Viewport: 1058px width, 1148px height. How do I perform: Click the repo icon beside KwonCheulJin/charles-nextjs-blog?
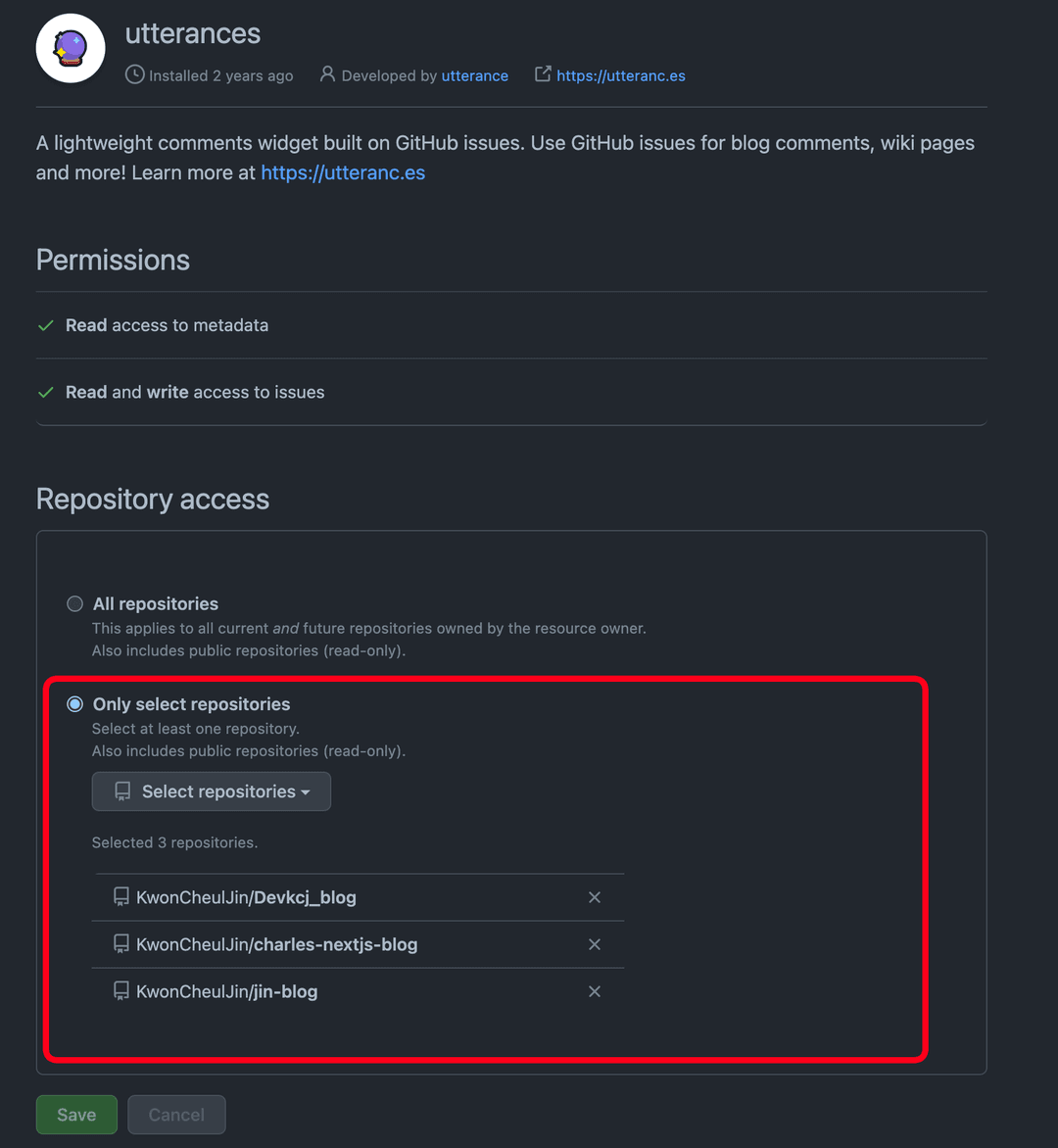pyautogui.click(x=120, y=943)
